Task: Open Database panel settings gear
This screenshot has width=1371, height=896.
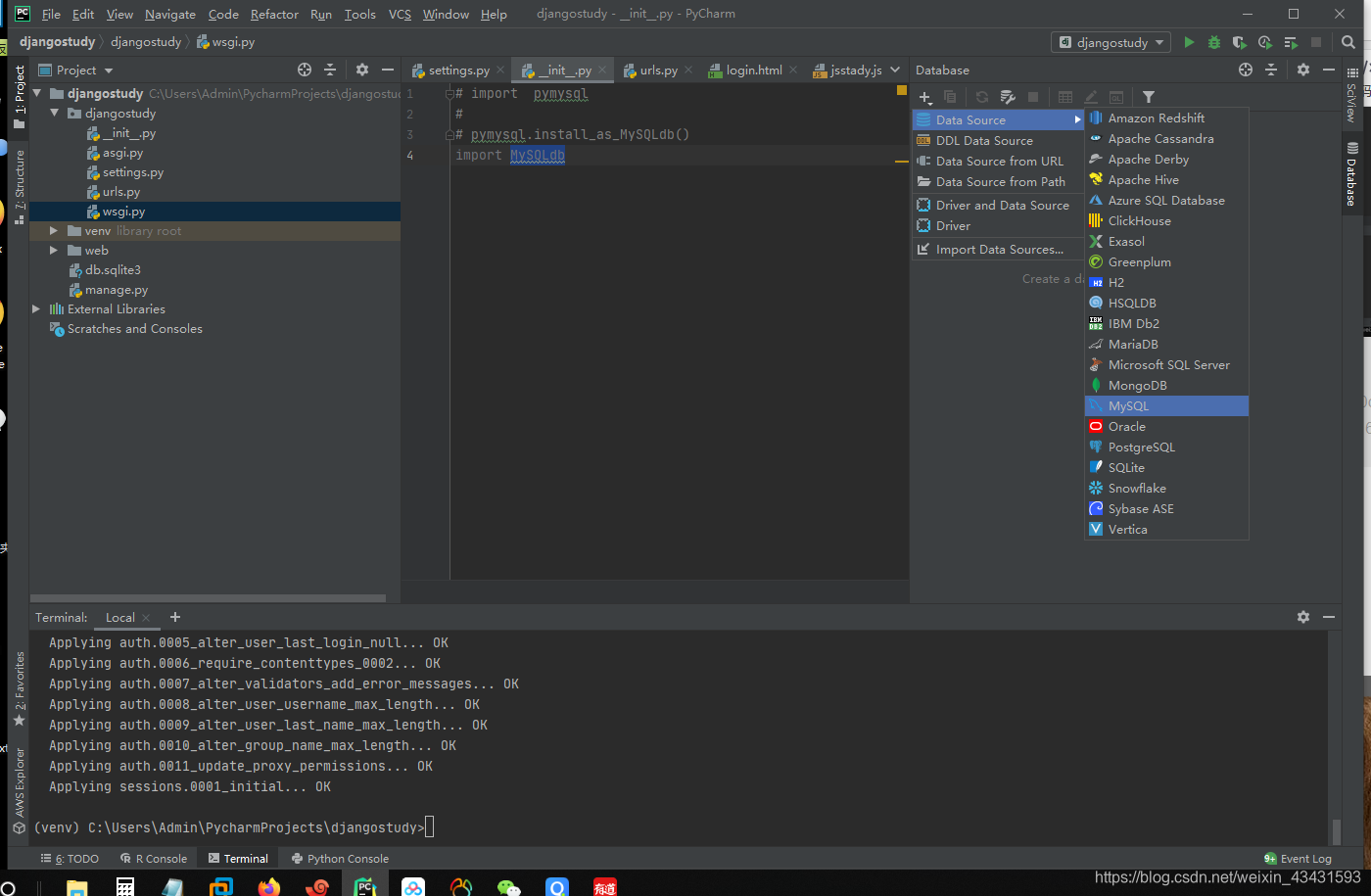Action: click(1303, 70)
